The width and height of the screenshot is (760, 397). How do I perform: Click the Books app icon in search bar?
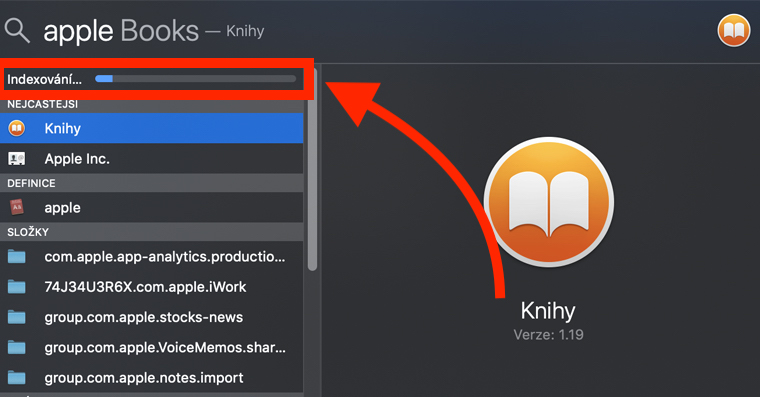(733, 30)
